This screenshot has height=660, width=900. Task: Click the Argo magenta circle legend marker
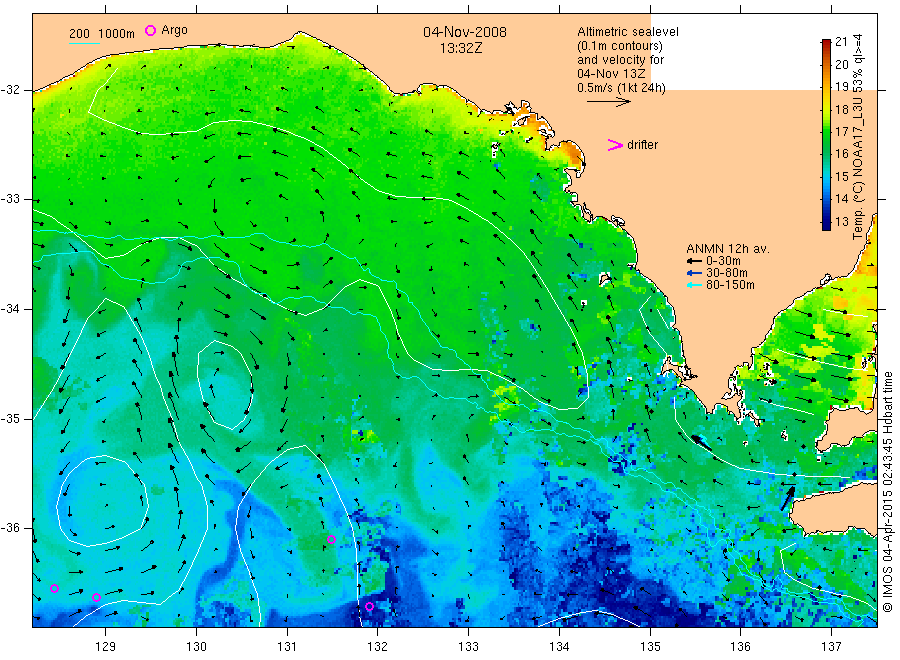pyautogui.click(x=150, y=30)
